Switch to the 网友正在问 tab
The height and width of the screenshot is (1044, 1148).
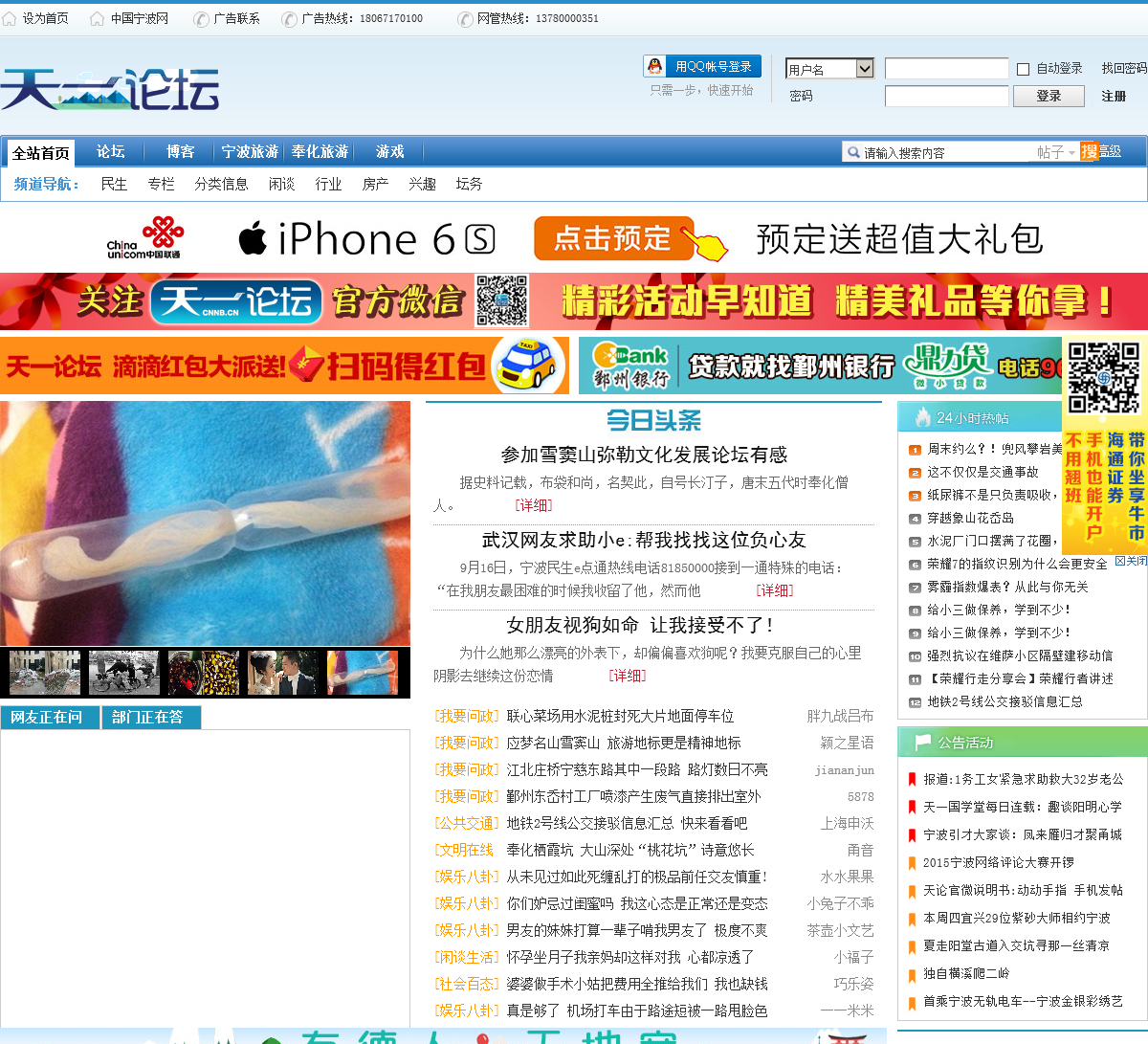(x=48, y=718)
